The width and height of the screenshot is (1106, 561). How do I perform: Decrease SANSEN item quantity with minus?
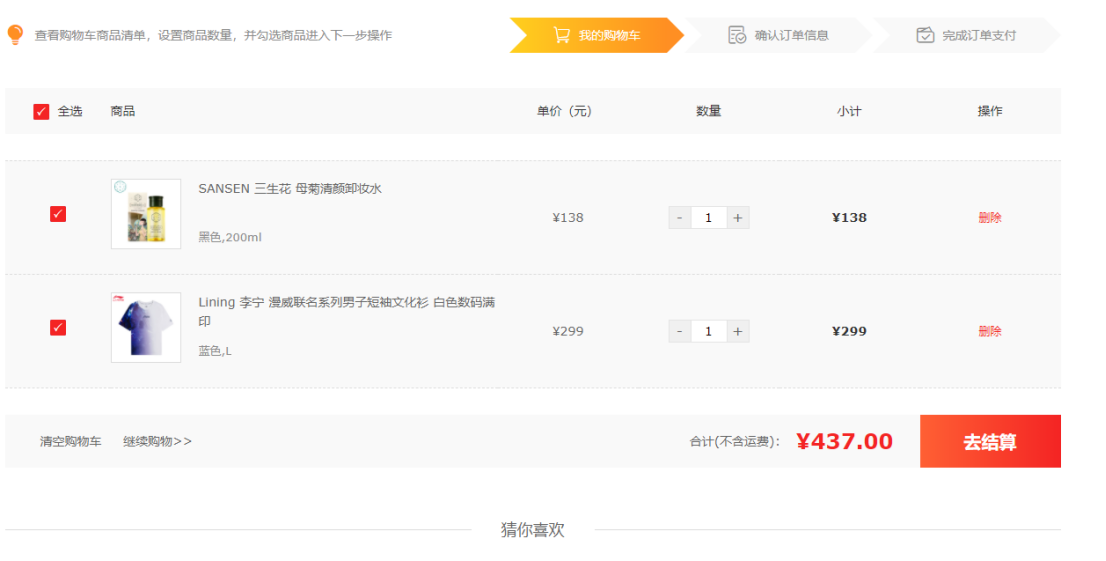pyautogui.click(x=680, y=218)
